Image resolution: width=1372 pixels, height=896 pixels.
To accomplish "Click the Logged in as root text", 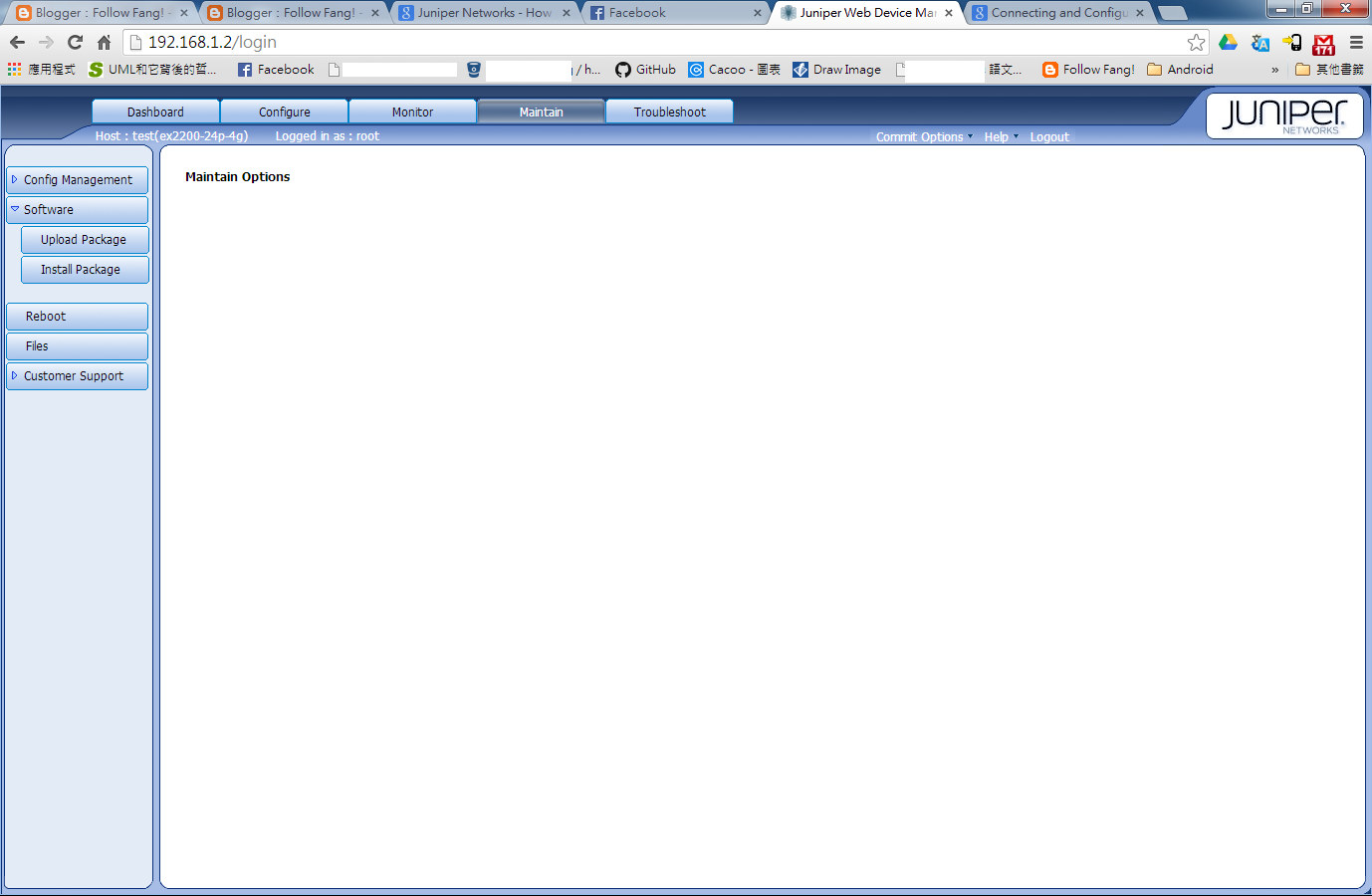I will click(x=328, y=136).
